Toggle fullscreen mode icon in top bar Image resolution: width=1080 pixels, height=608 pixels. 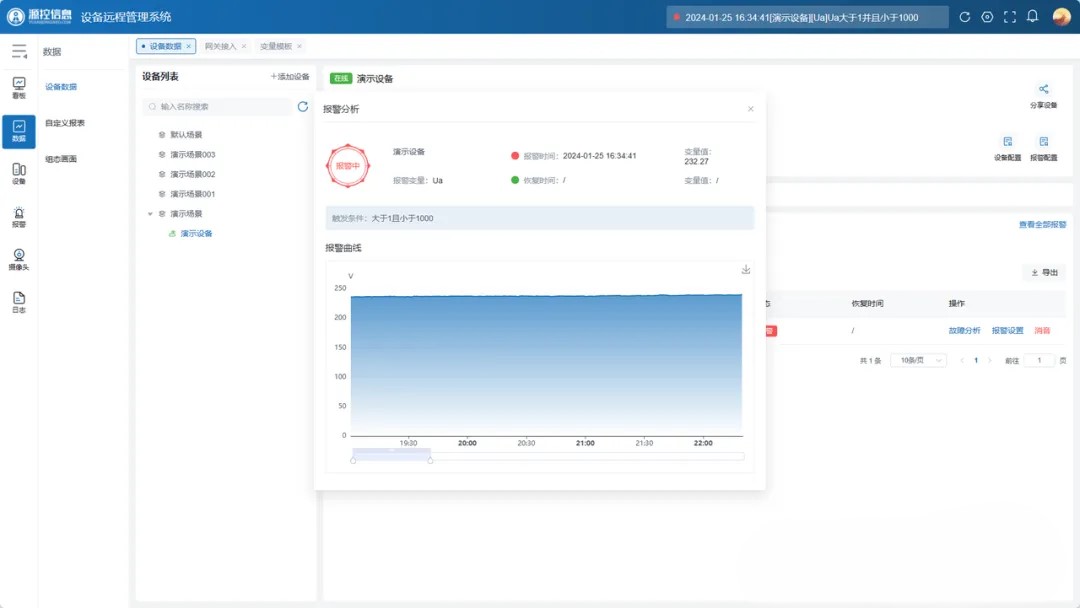[1010, 17]
